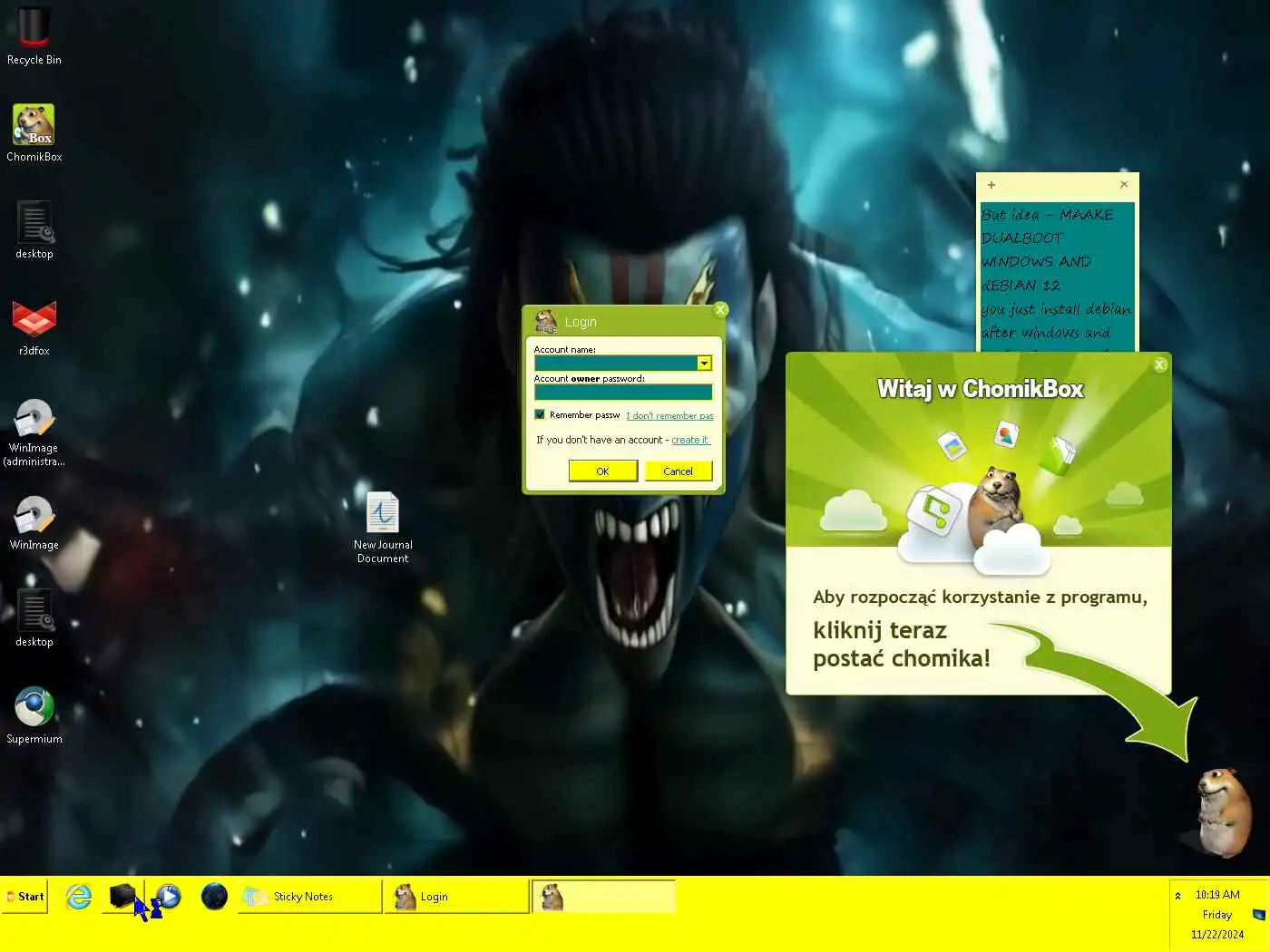
Task: Select the r3dfox desktop icon
Action: (34, 326)
